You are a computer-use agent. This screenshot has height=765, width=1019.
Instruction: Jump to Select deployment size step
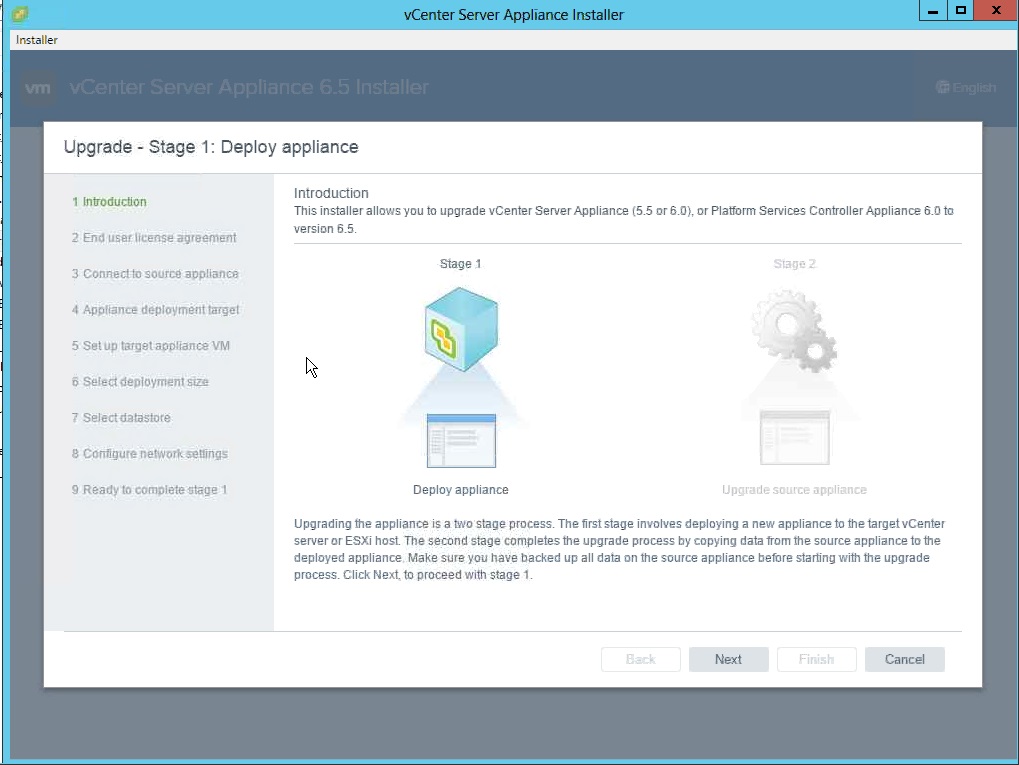pos(140,382)
